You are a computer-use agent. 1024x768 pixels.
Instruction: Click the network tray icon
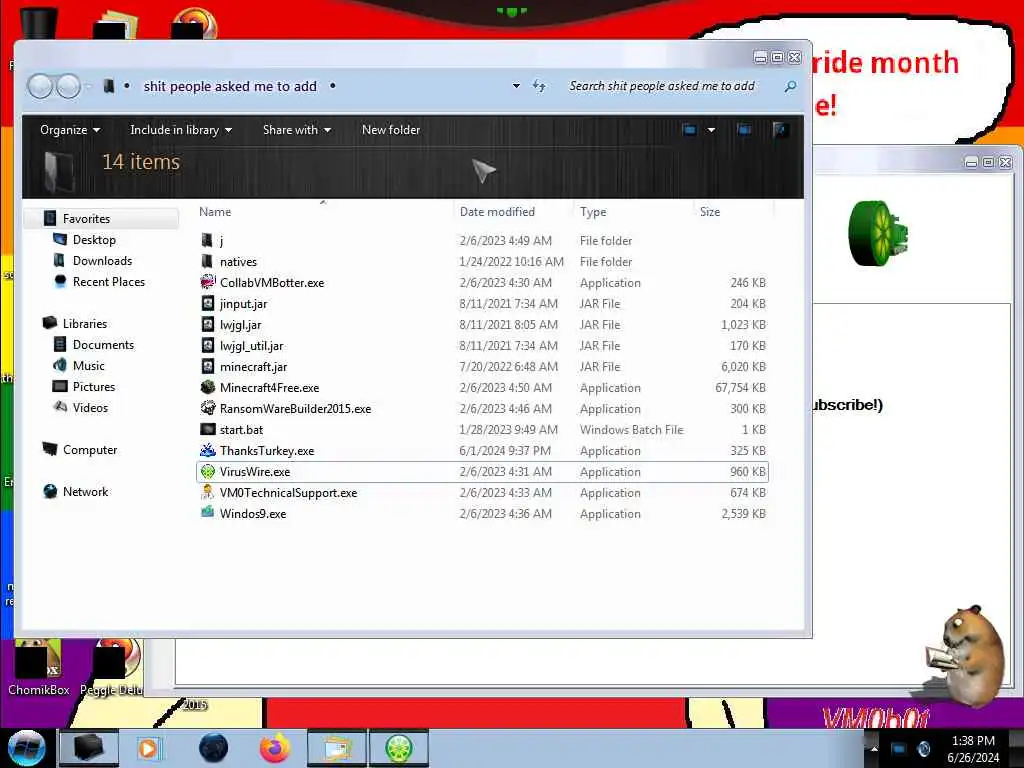click(899, 749)
